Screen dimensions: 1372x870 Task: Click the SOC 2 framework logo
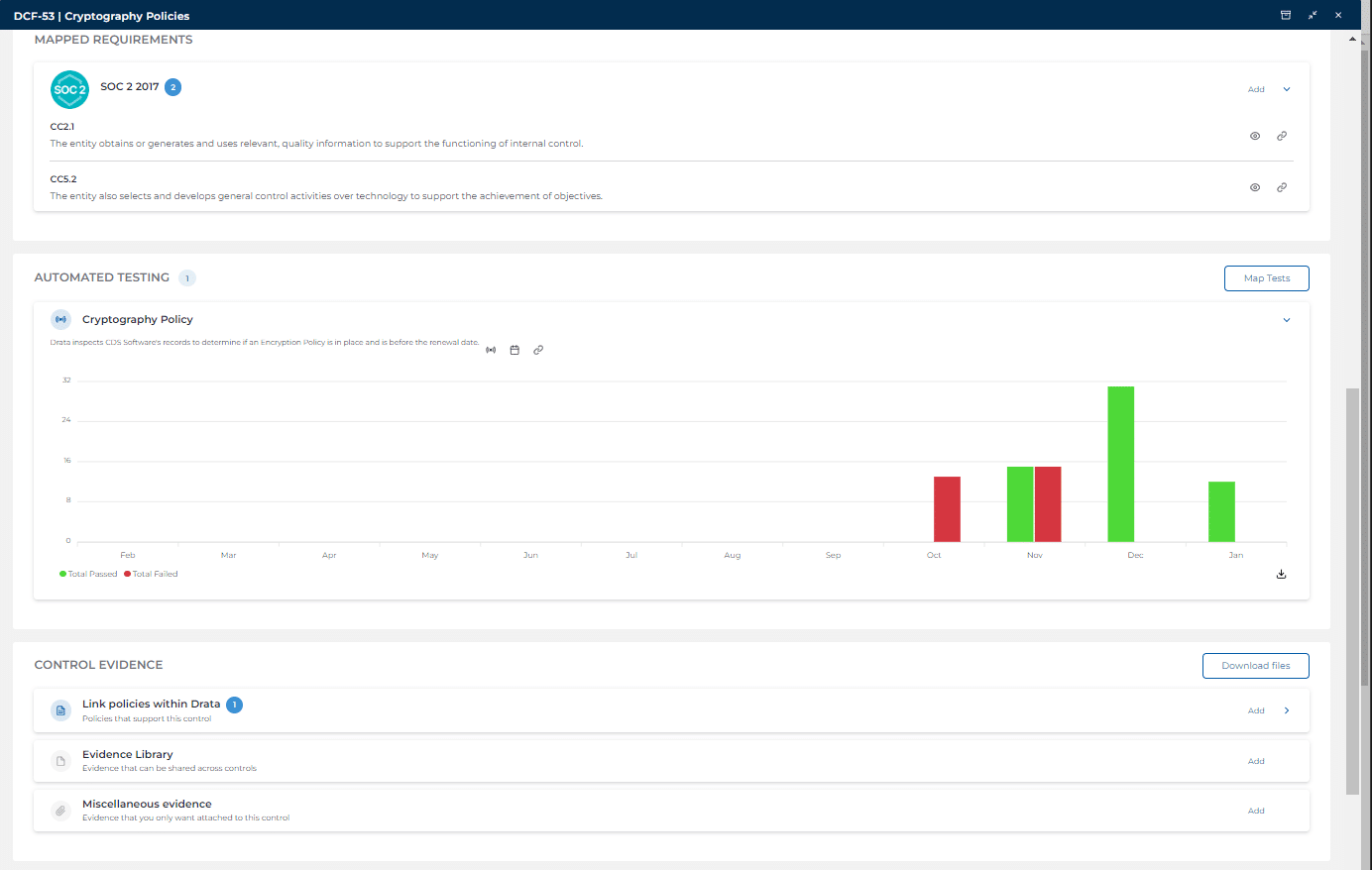(x=69, y=89)
